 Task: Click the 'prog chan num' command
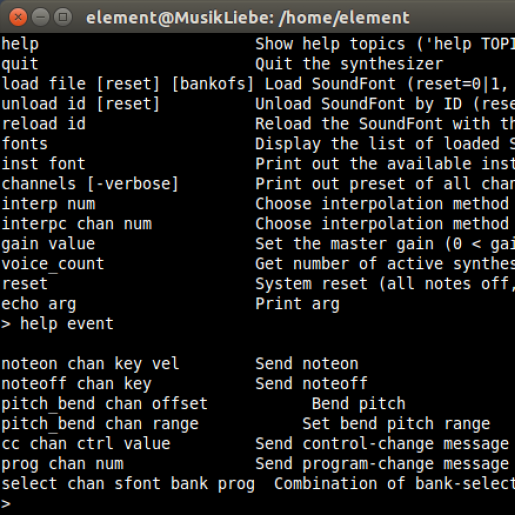coord(62,464)
